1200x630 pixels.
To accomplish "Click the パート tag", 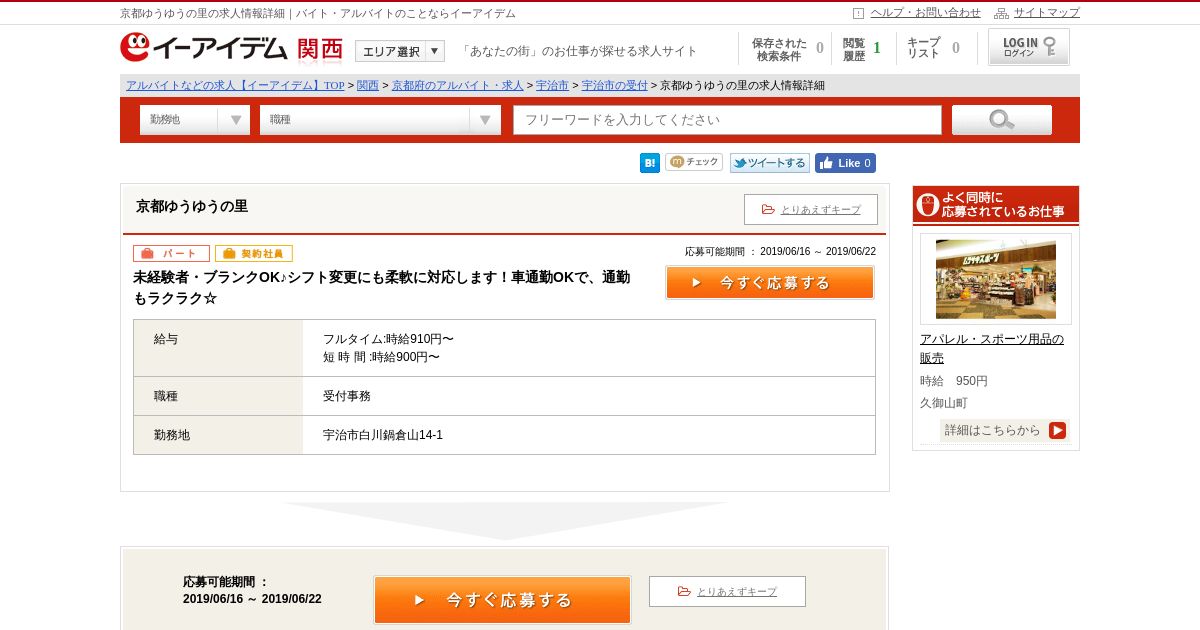I will click(171, 254).
